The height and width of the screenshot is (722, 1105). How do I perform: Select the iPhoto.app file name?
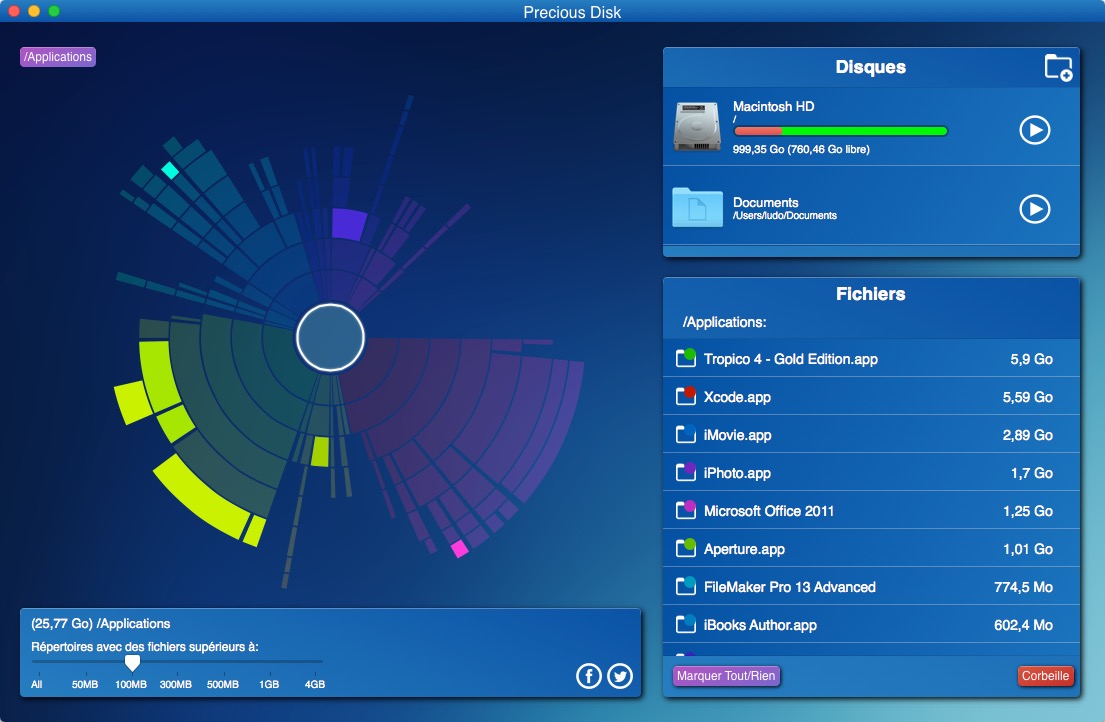pyautogui.click(x=737, y=473)
